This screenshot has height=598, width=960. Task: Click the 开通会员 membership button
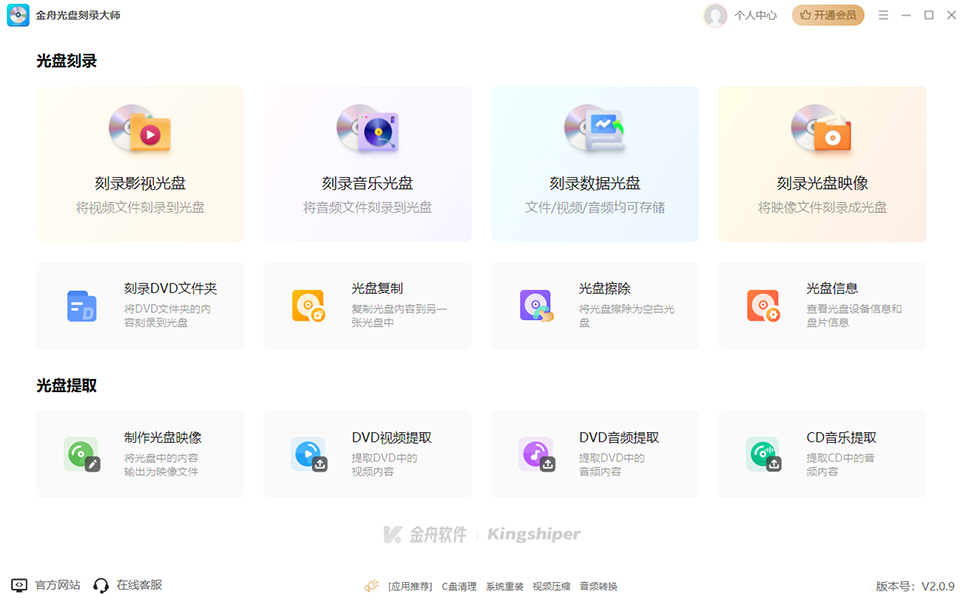(828, 15)
